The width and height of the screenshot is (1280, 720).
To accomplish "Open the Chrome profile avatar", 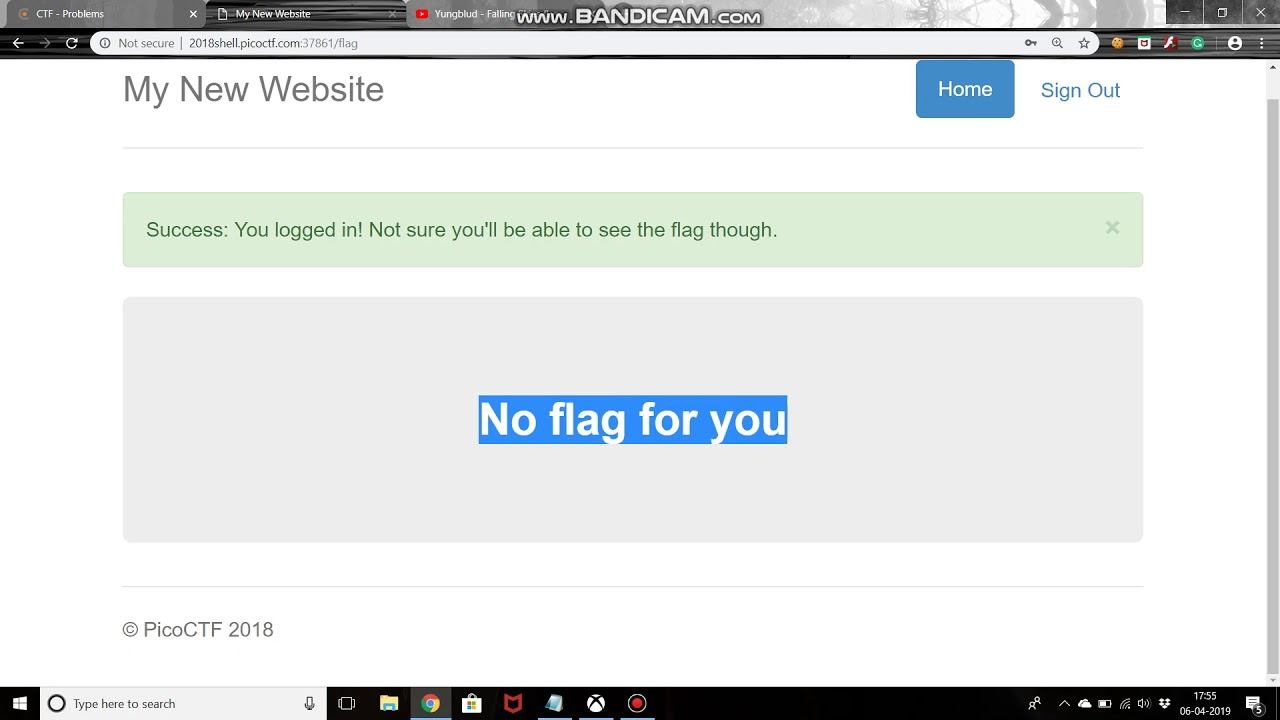I will [x=1235, y=43].
